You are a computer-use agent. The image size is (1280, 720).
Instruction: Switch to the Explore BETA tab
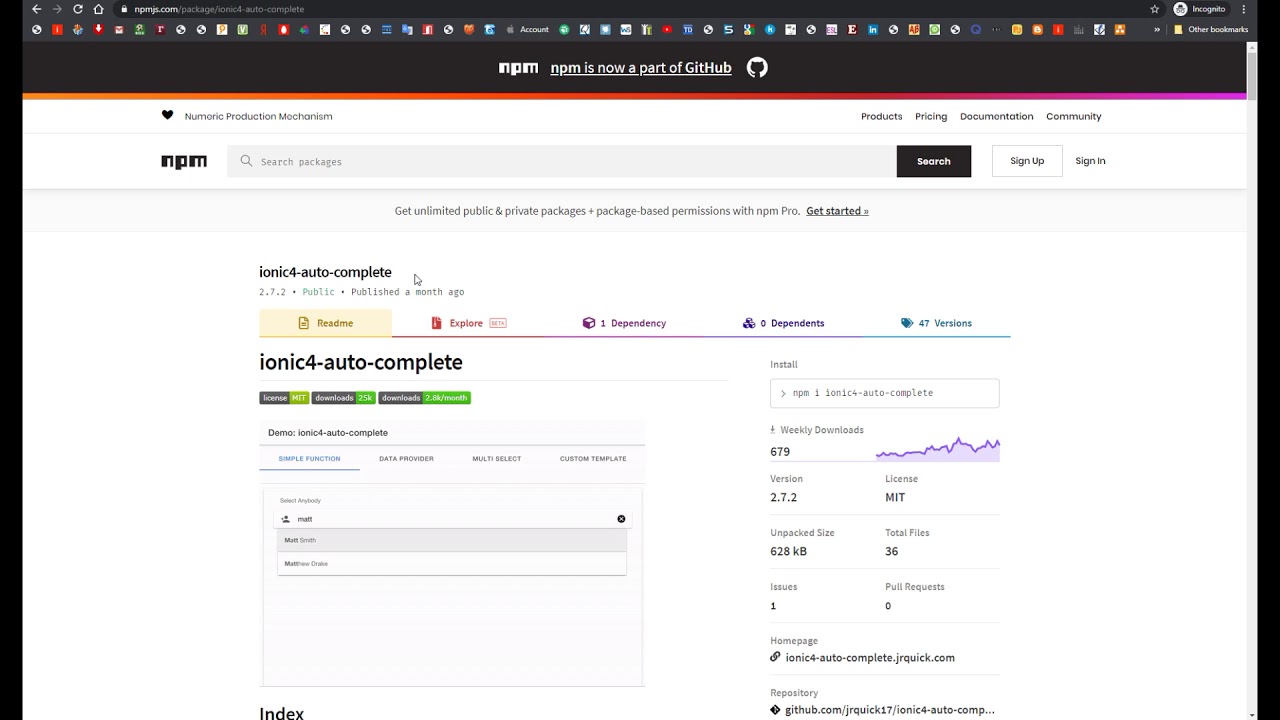pos(468,323)
